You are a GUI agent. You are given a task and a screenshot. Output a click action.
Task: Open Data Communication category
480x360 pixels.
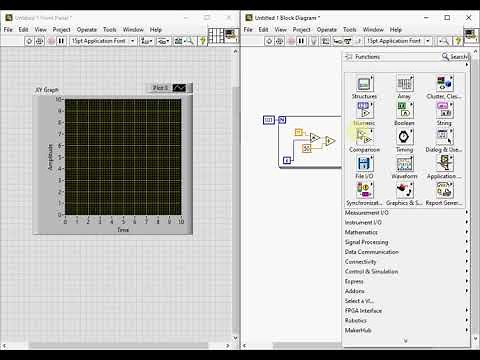406,252
